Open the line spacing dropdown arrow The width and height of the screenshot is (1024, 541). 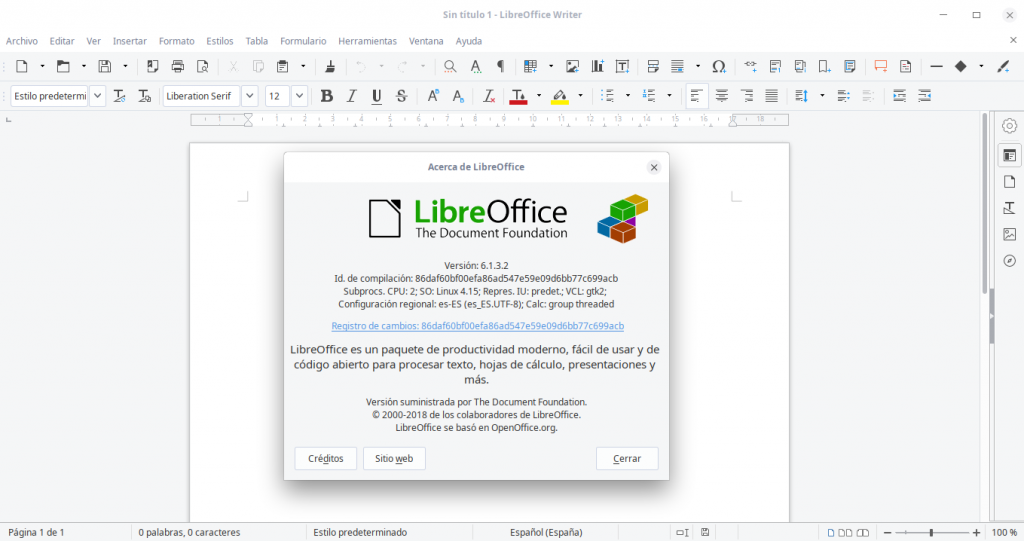tap(822, 96)
